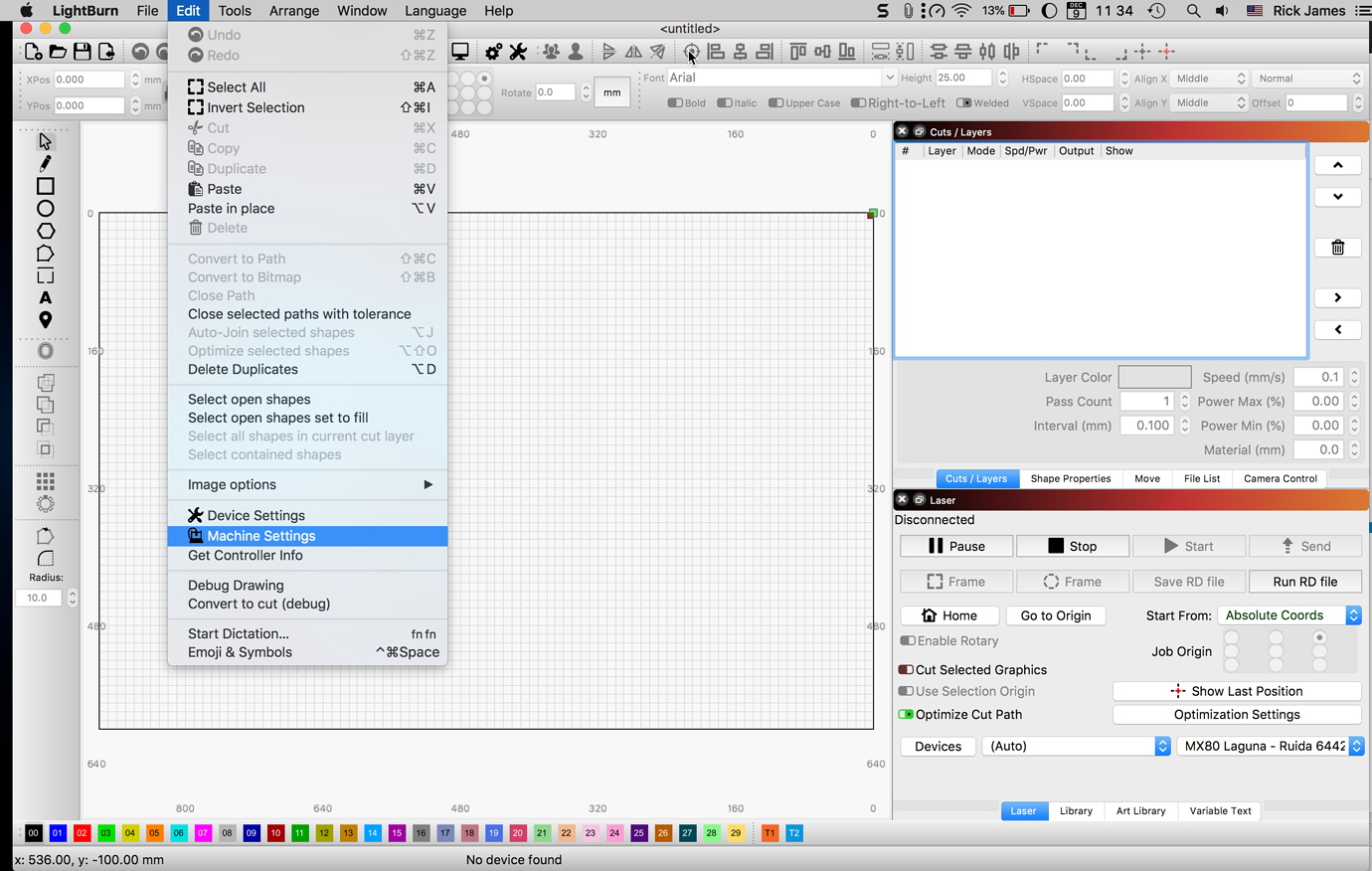
Task: Enable the Cut Selected Graphics toggle
Action: [906, 670]
